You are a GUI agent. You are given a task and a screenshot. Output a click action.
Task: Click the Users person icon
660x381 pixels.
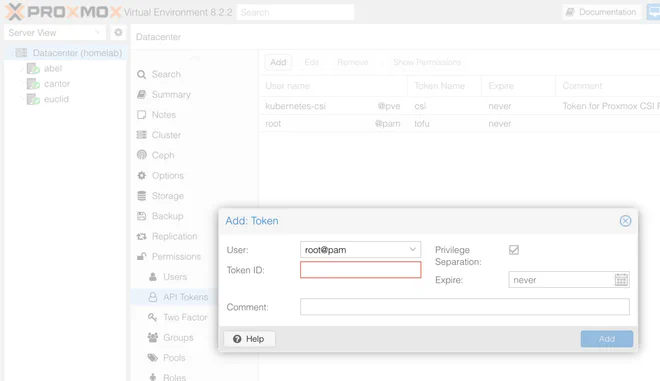point(153,277)
